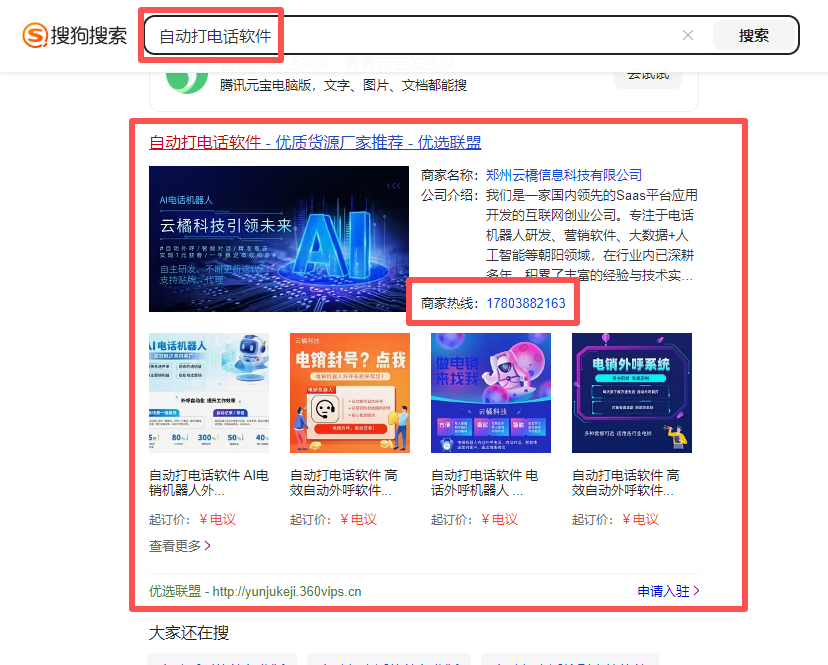Click the Sogou search logo
This screenshot has width=828, height=665.
75,36
